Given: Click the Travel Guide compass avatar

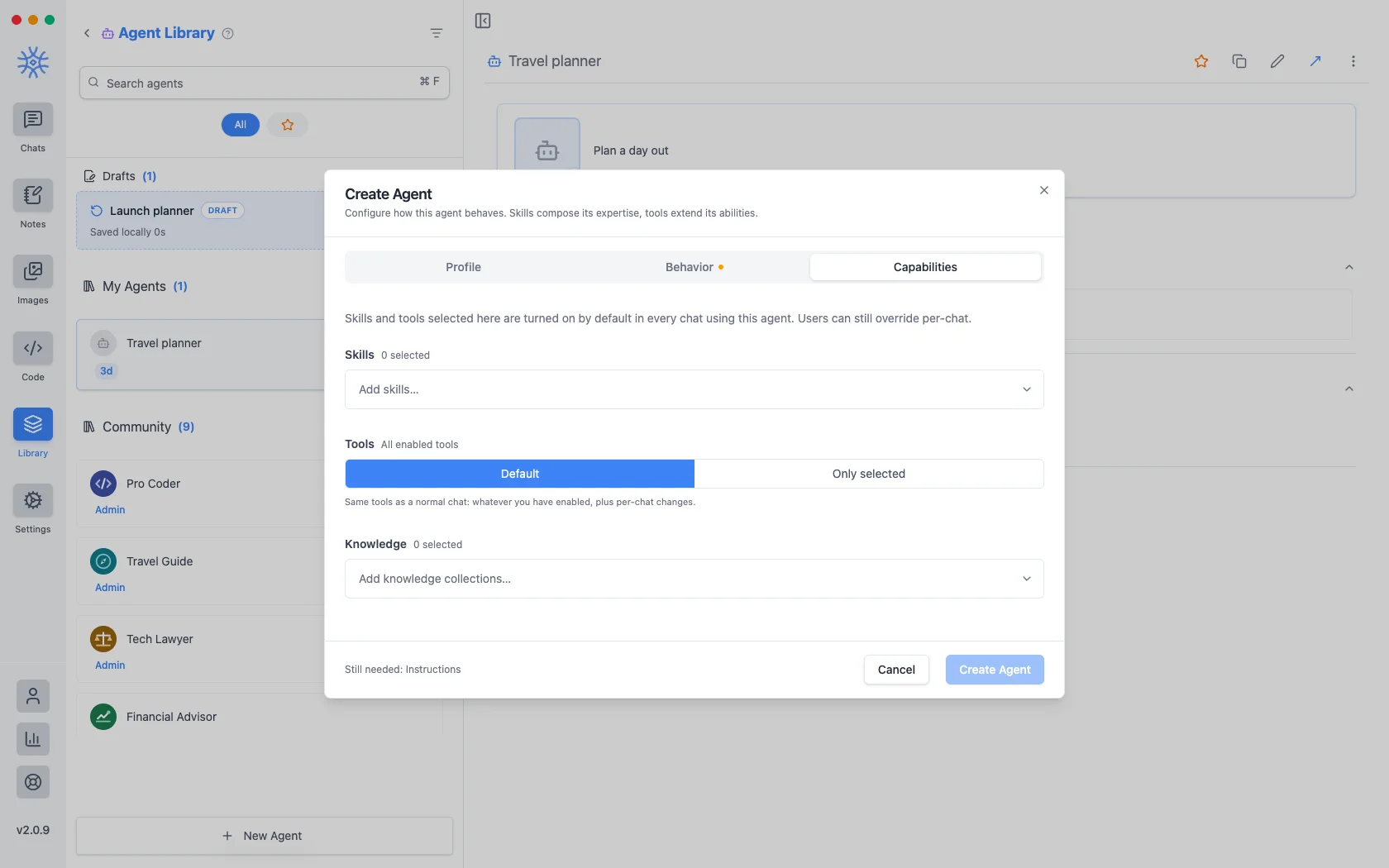Looking at the screenshot, I should click(103, 561).
